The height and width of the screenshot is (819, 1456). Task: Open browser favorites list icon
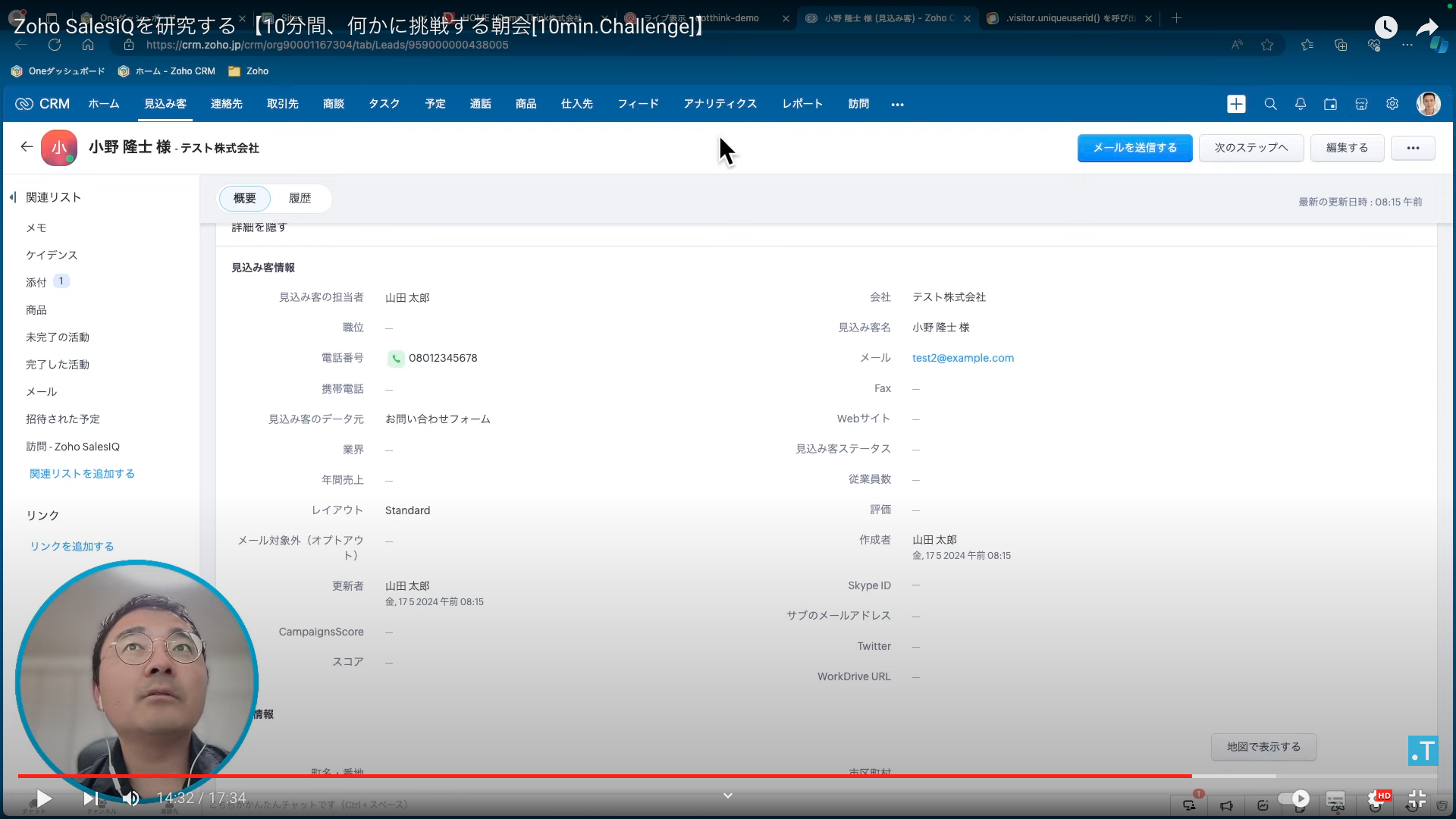[1307, 45]
